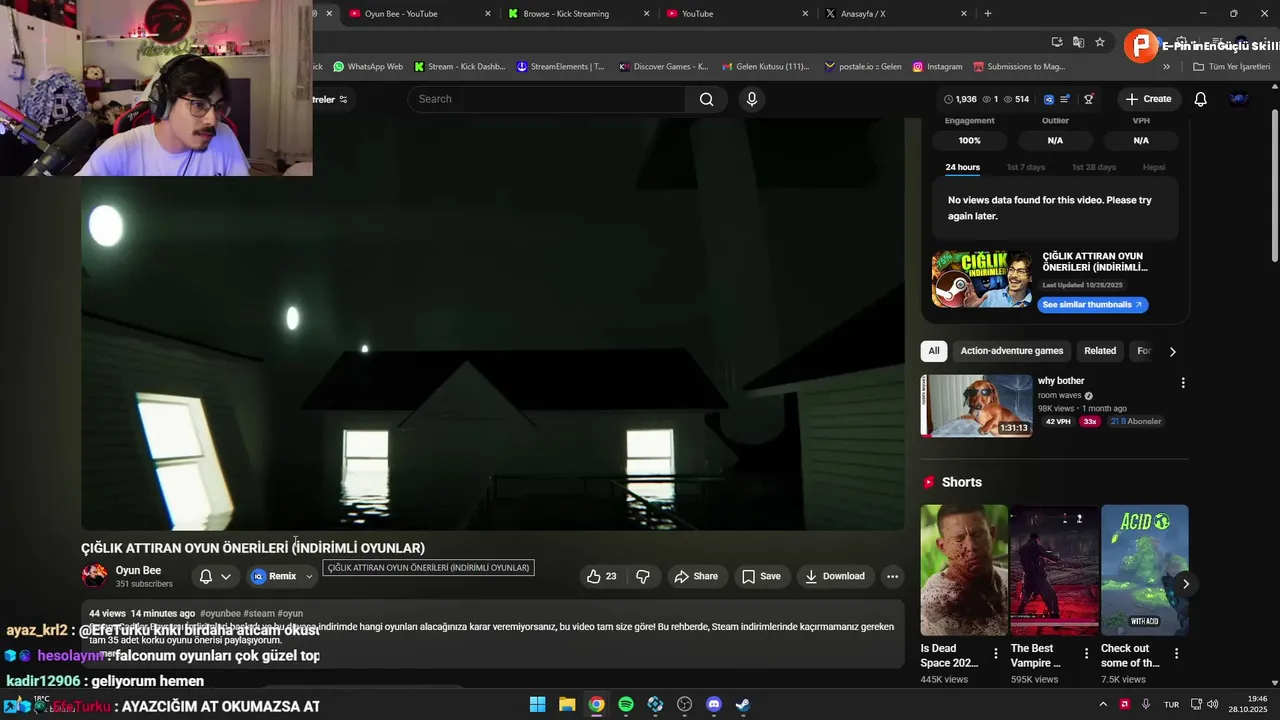
Task: Open YouTube account avatar menu
Action: (x=1240, y=99)
